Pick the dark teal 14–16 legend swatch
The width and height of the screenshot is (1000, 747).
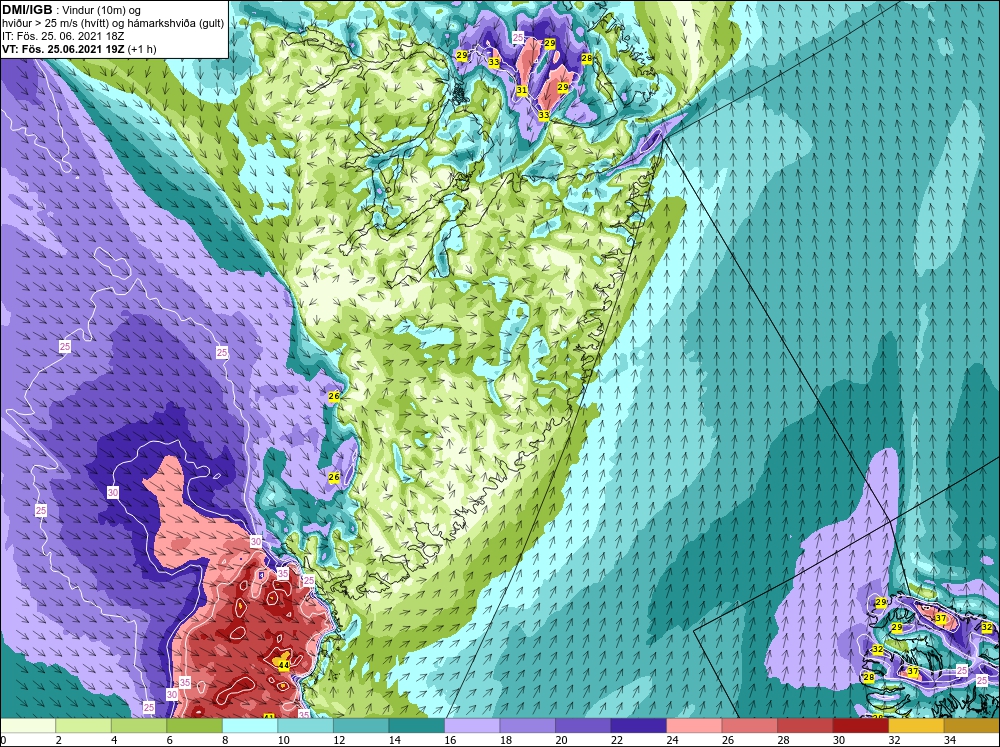tap(416, 725)
